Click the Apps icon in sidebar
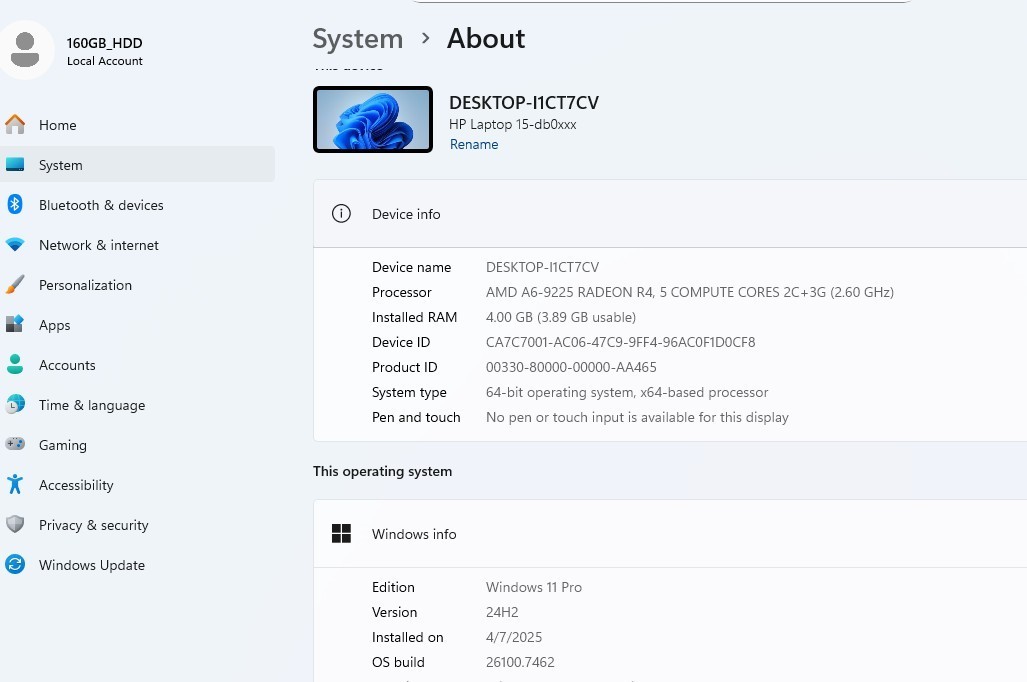This screenshot has height=682, width=1027. pyautogui.click(x=15, y=324)
